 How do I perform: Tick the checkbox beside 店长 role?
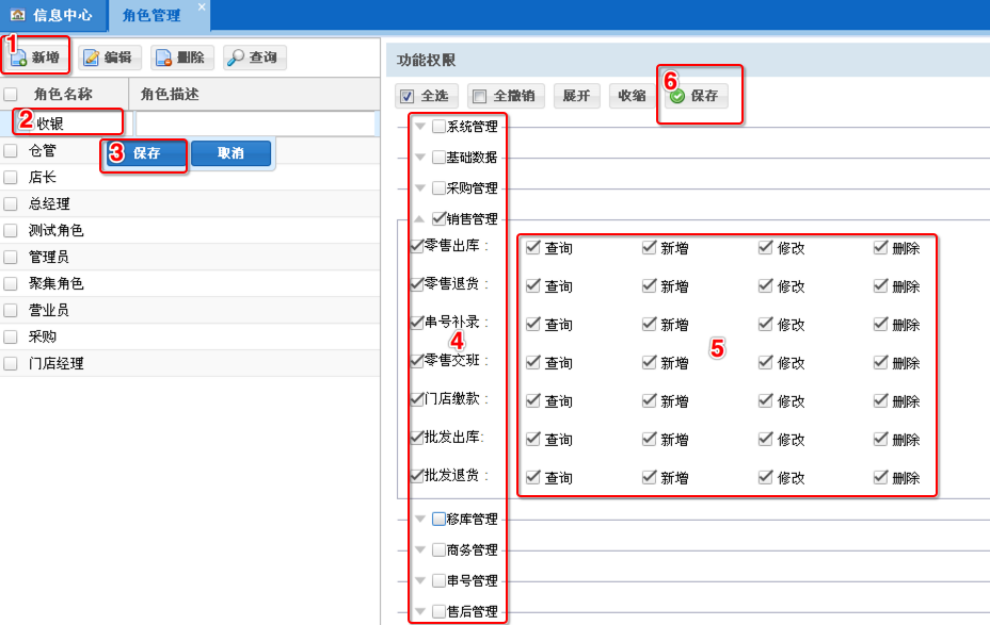(11, 177)
